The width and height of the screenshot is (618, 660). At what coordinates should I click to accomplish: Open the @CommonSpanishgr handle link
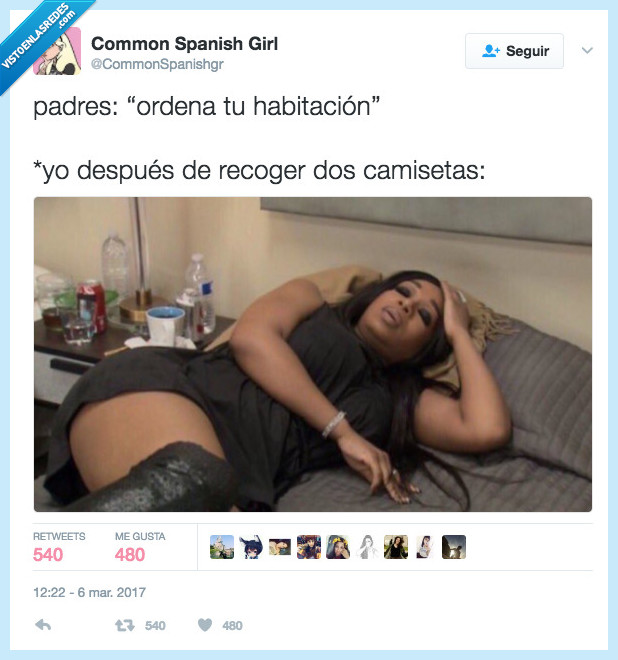coord(157,64)
